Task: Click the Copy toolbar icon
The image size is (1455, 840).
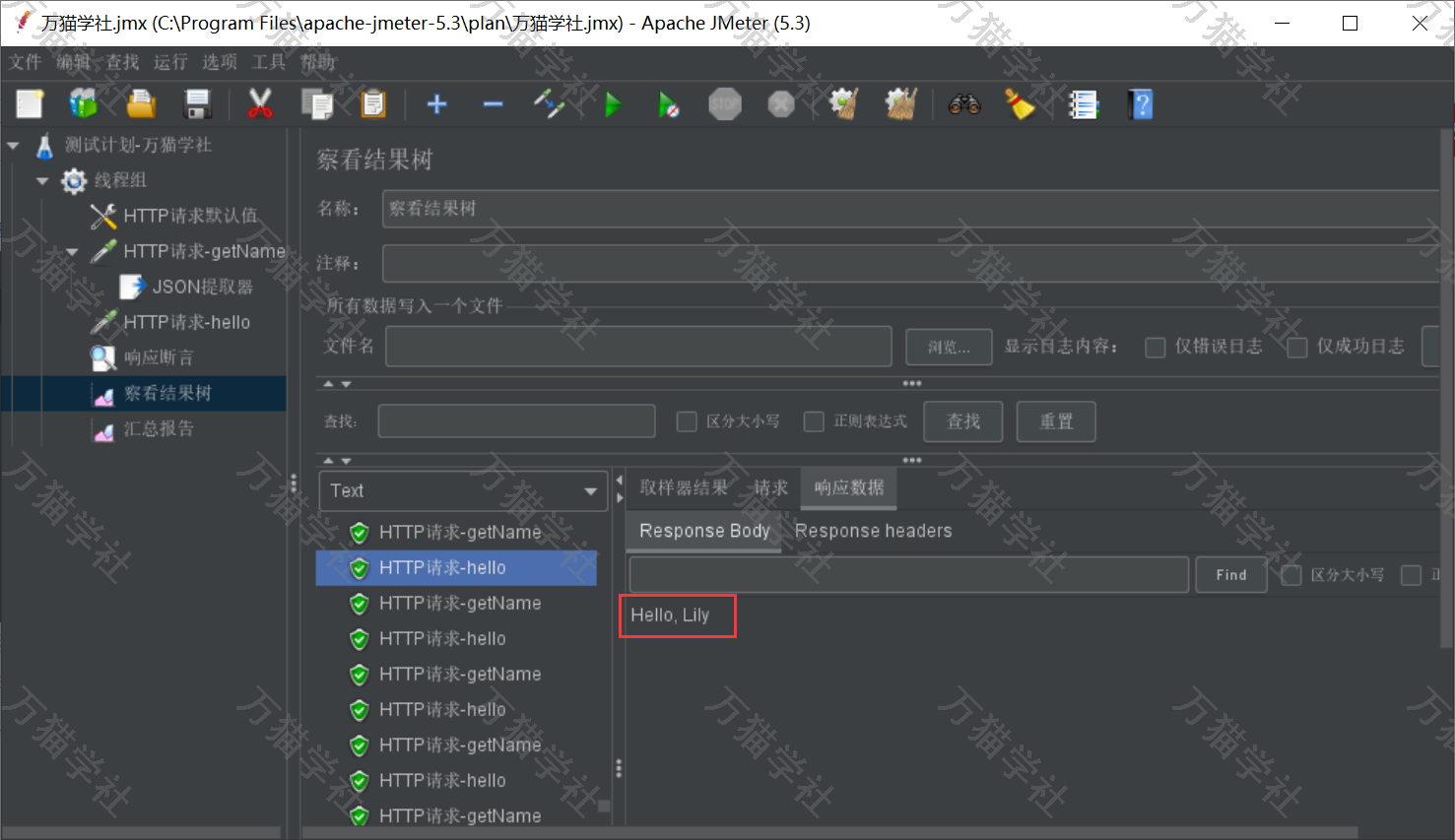Action: pyautogui.click(x=317, y=104)
